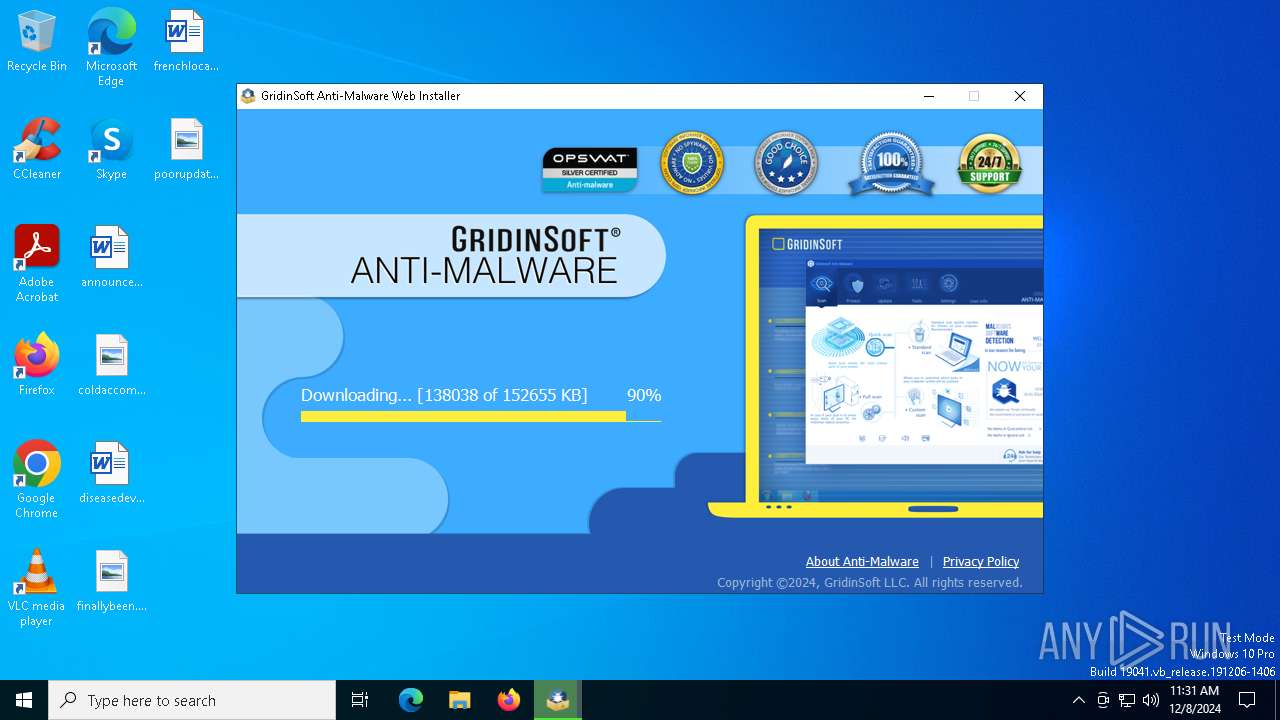This screenshot has height=720, width=1280.
Task: Open Firefox from the taskbar
Action: coord(508,700)
